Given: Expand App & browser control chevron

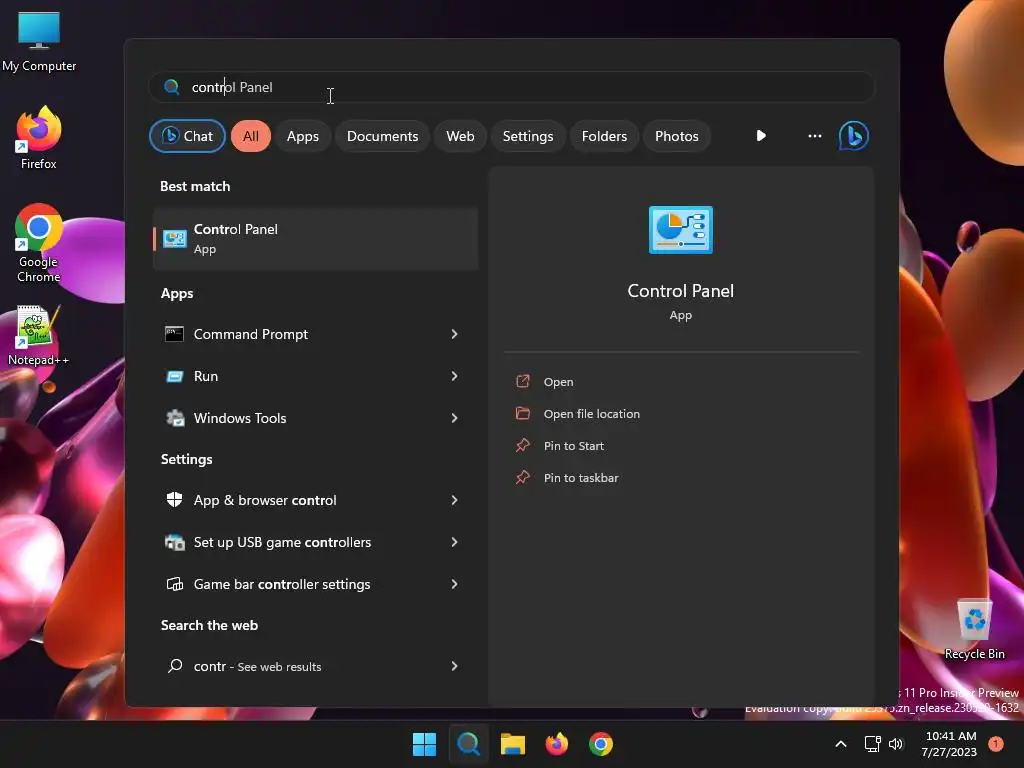Looking at the screenshot, I should point(455,500).
